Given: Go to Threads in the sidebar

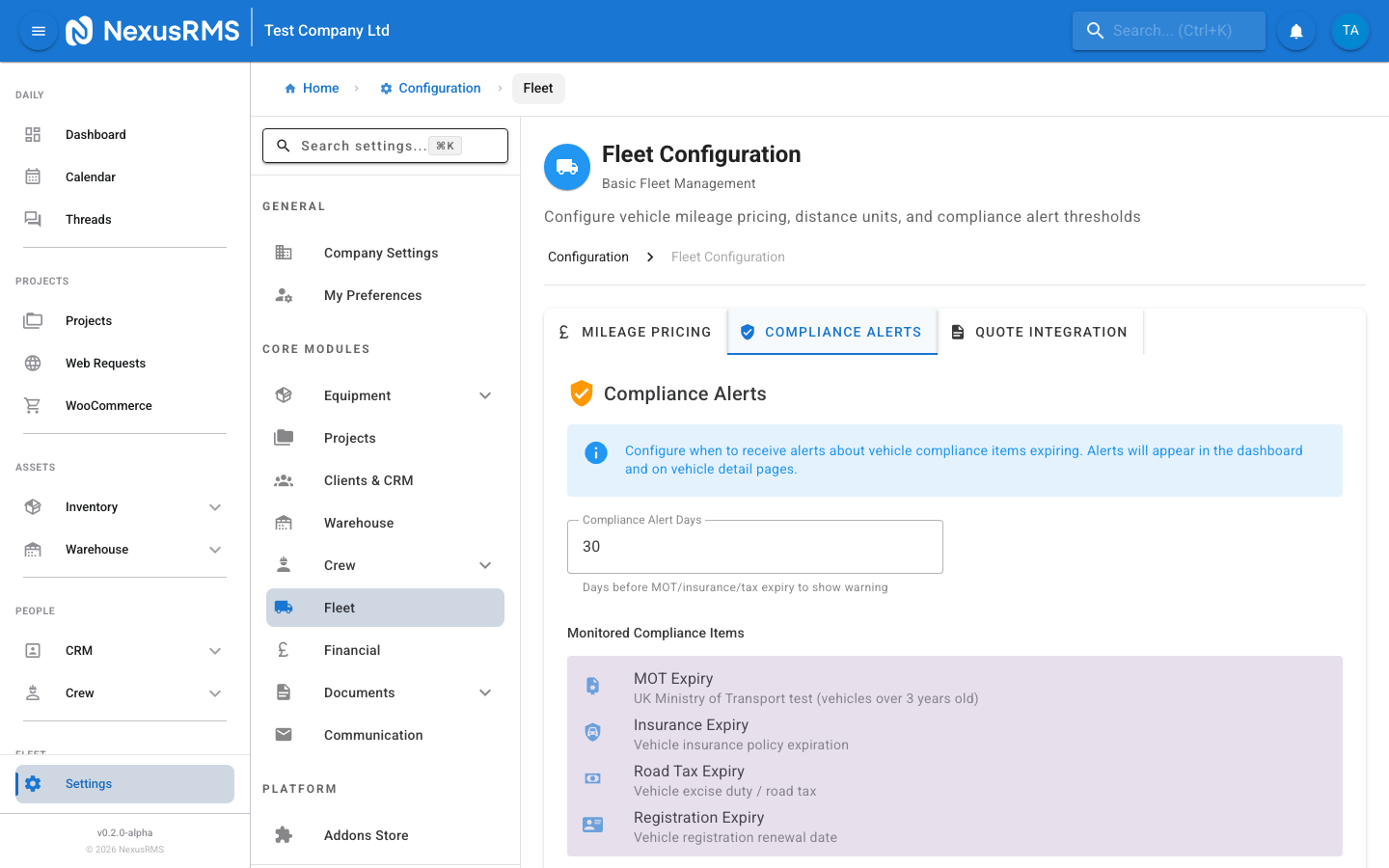Looking at the screenshot, I should 89,220.
